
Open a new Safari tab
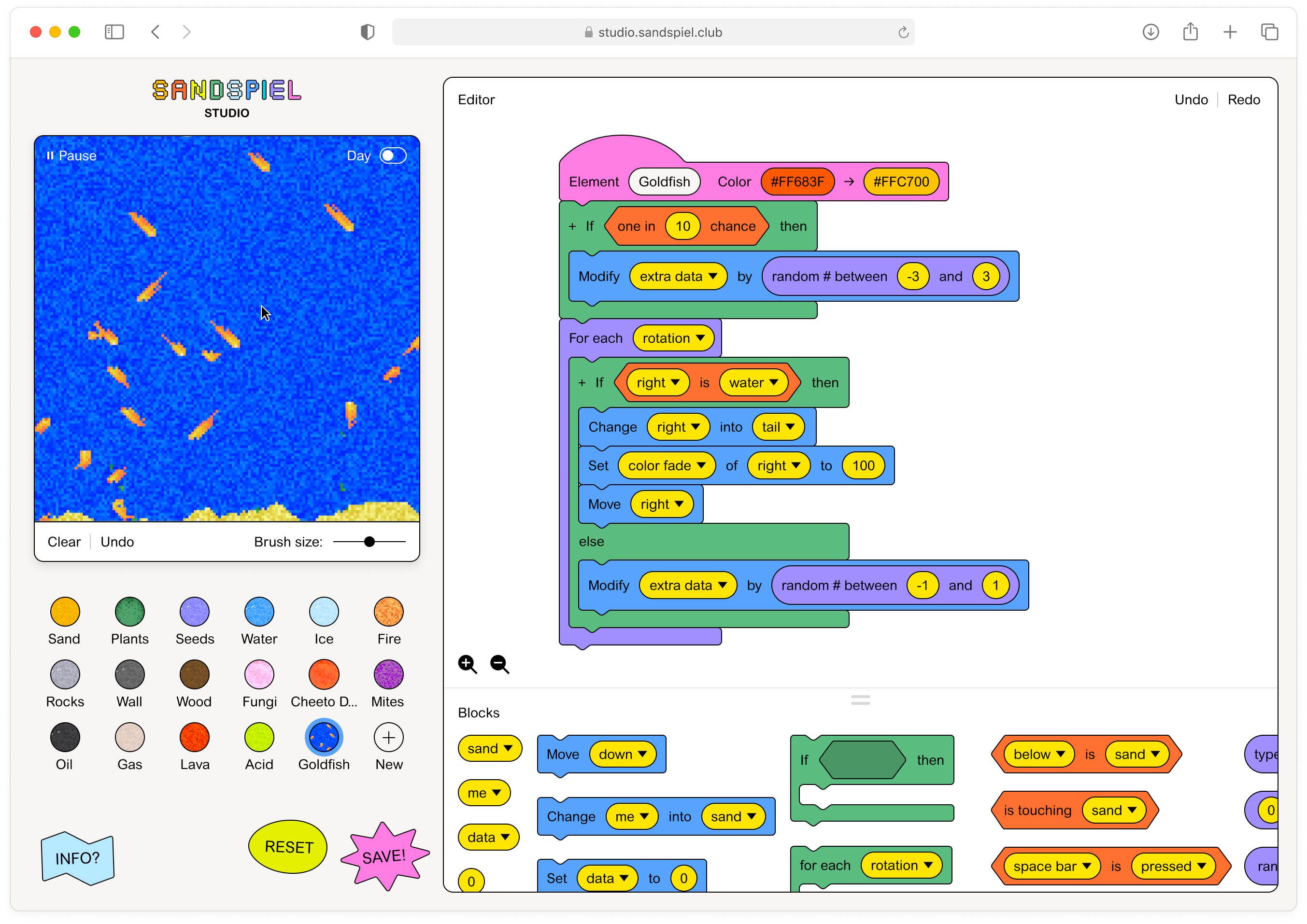pyautogui.click(x=1230, y=32)
